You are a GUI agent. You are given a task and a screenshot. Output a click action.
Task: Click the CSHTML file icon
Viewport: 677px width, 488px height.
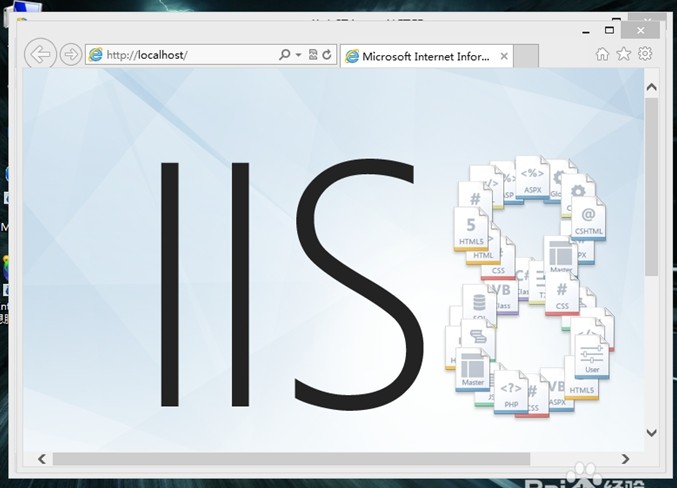(x=588, y=219)
